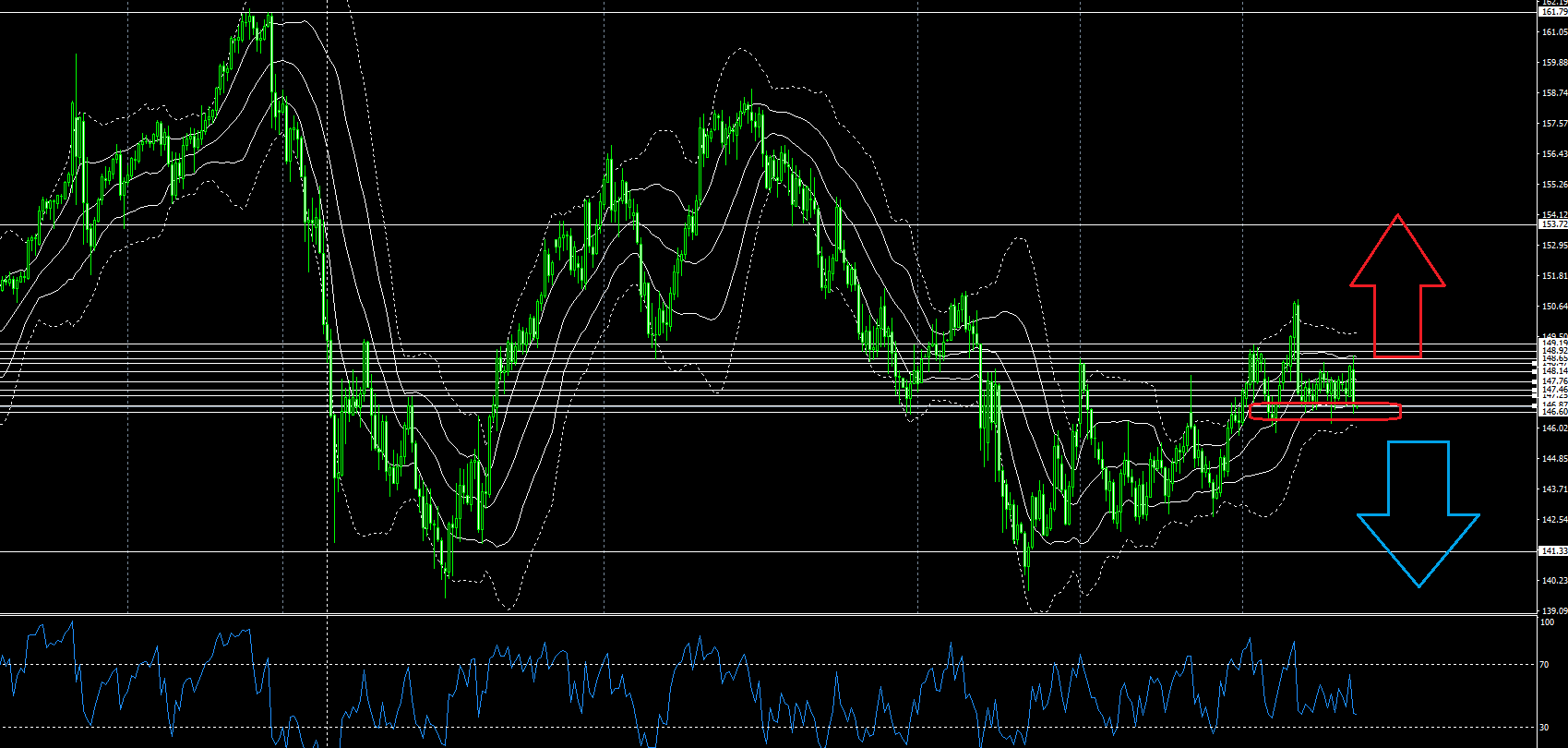Click the oscillator level 70 label
This screenshot has width=1568, height=748.
coord(1546,664)
